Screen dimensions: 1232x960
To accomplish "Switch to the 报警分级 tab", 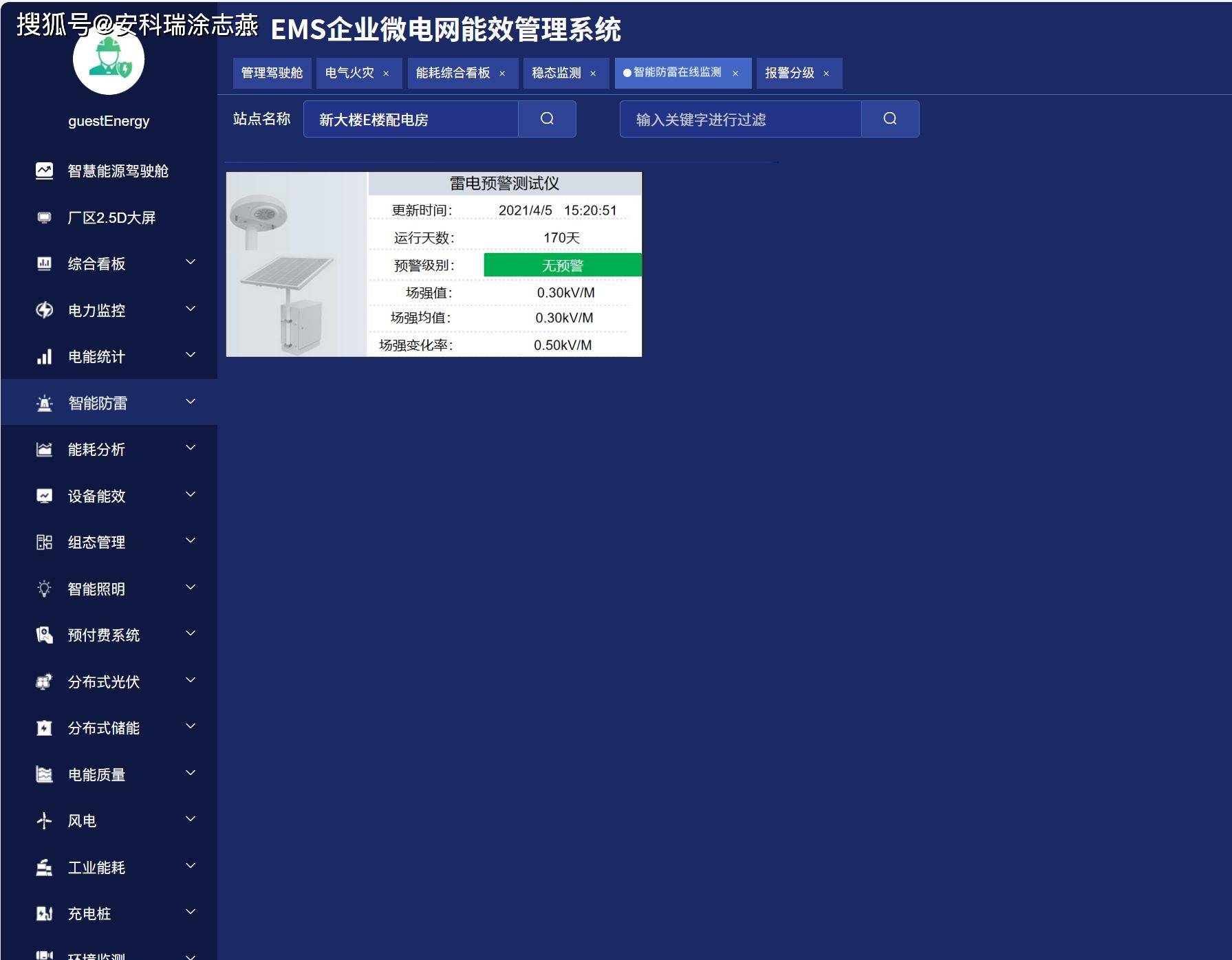I will tap(789, 73).
